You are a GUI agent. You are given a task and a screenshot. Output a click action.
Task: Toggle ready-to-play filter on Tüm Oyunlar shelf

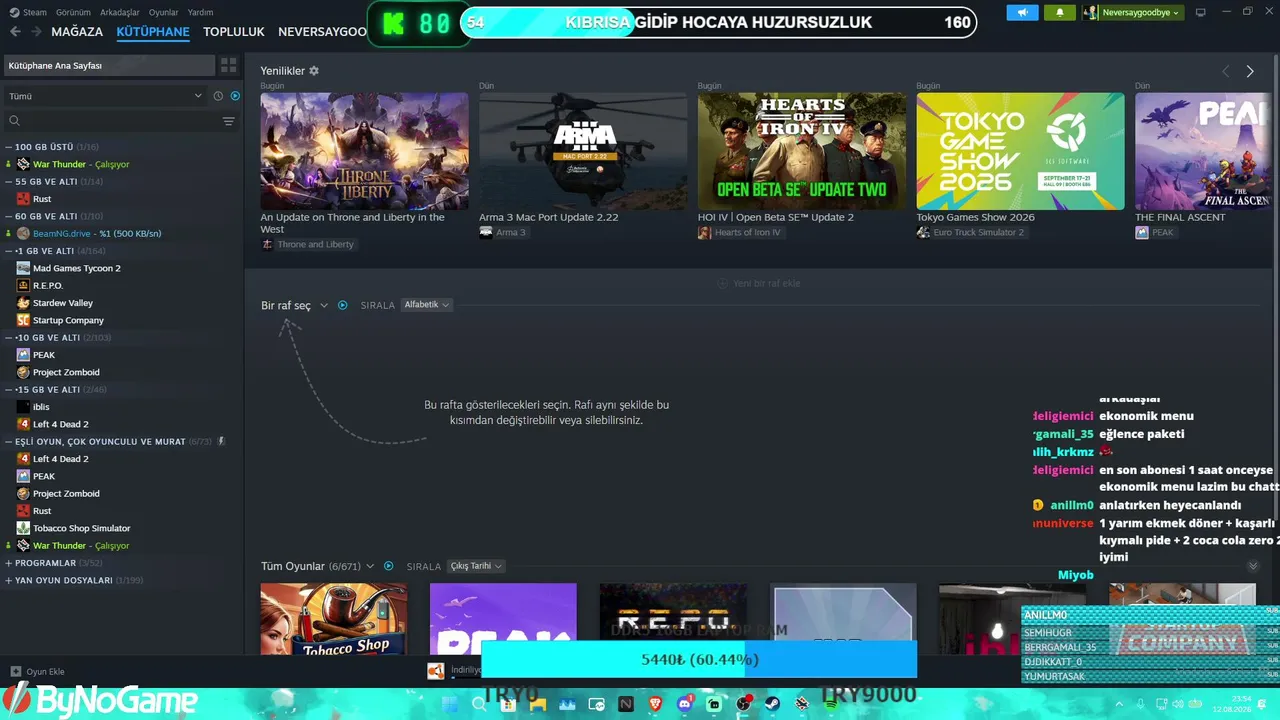pyautogui.click(x=389, y=566)
